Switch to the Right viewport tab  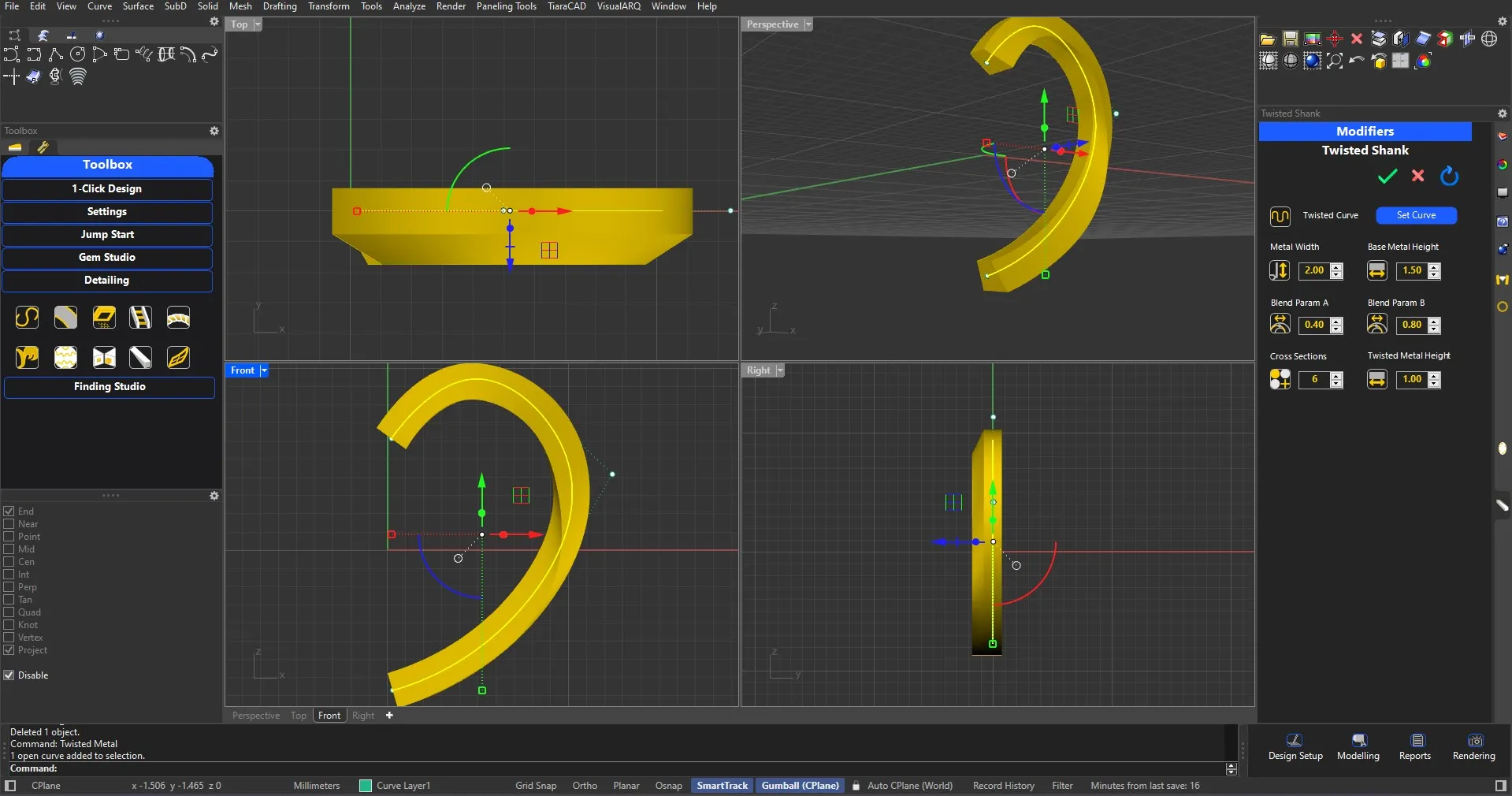(x=363, y=716)
